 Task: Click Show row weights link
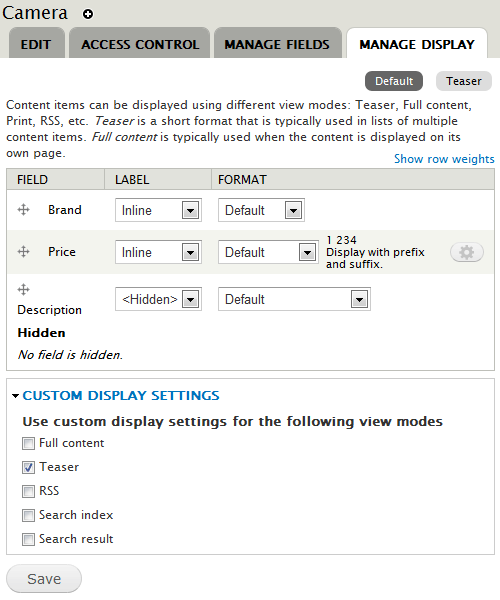tap(444, 159)
